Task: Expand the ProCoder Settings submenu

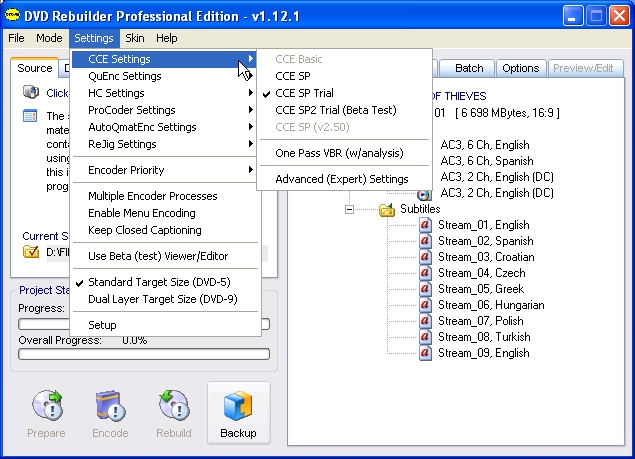Action: tap(164, 110)
